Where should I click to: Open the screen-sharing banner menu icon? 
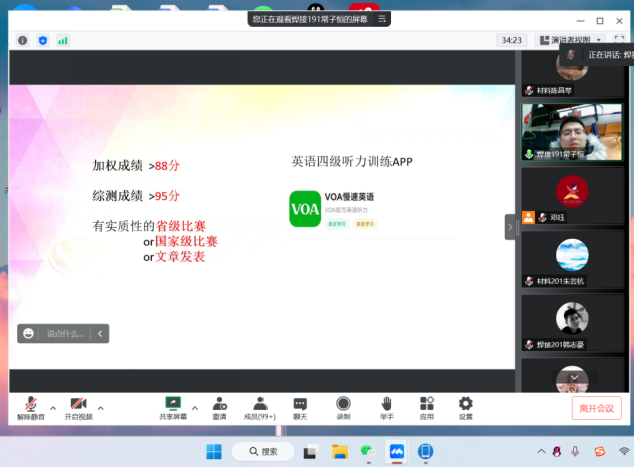(x=382, y=18)
